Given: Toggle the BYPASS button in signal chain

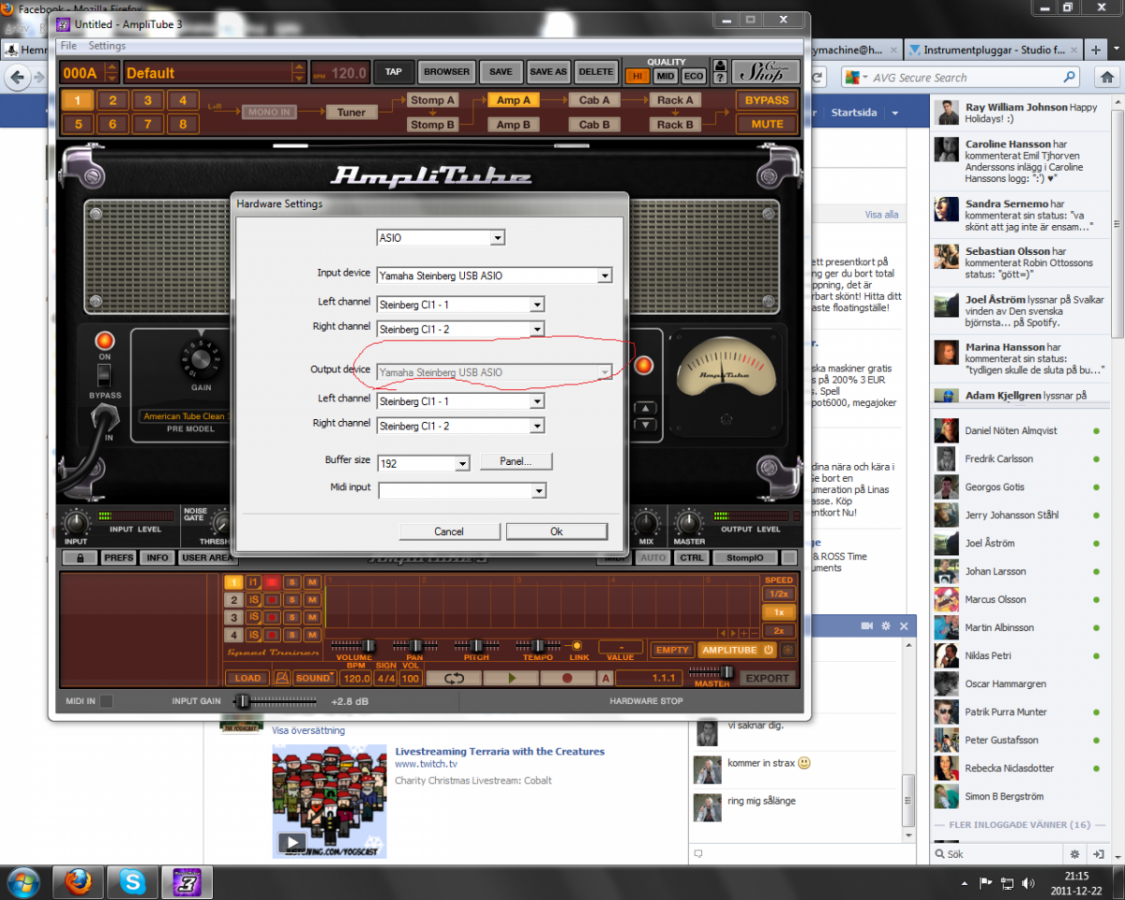Looking at the screenshot, I should (x=766, y=100).
